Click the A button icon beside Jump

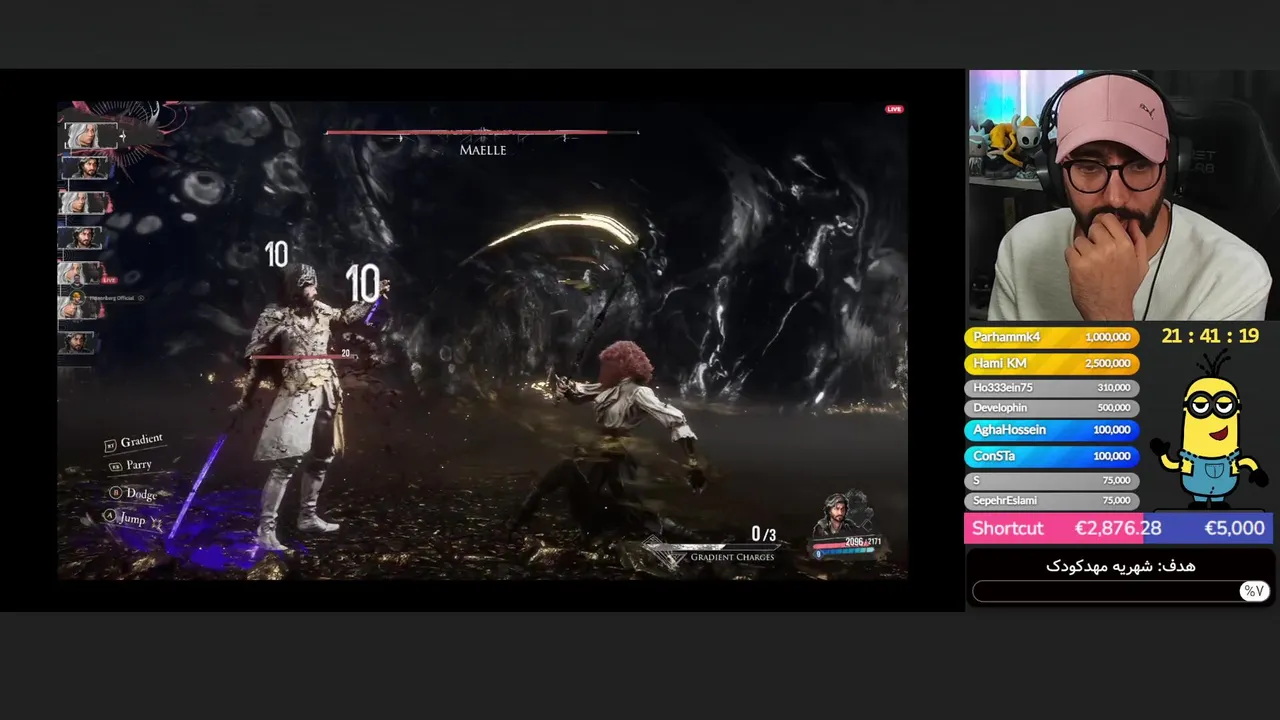[x=110, y=516]
